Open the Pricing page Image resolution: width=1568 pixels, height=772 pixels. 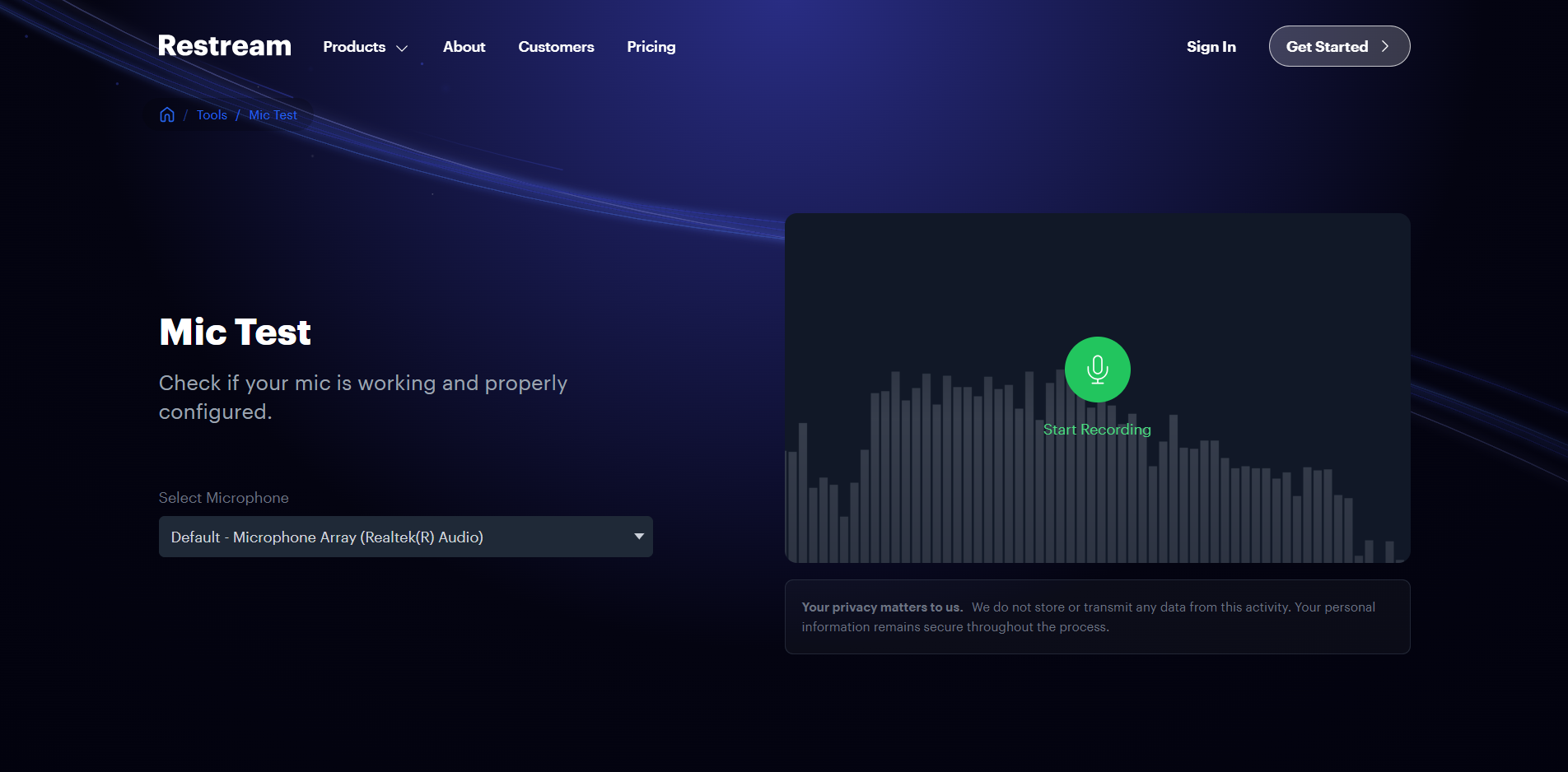tap(651, 47)
